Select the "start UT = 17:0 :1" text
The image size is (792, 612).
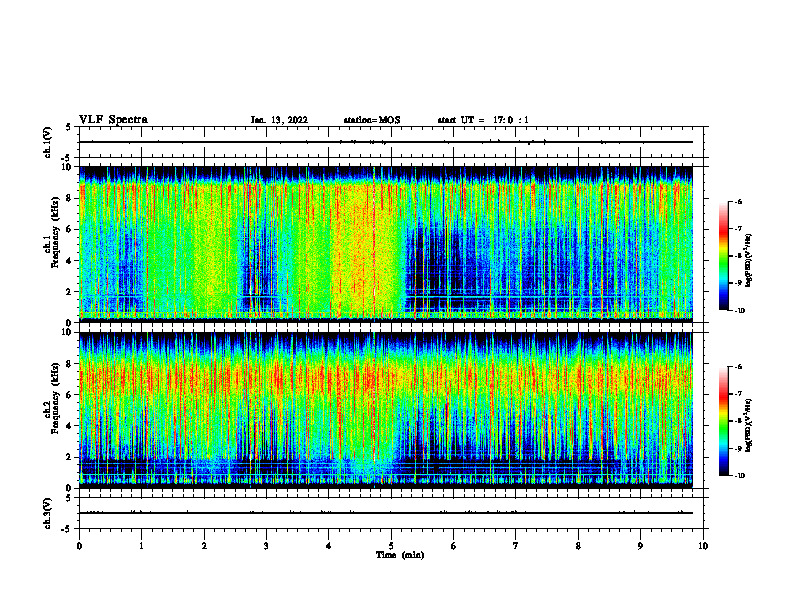(x=483, y=120)
